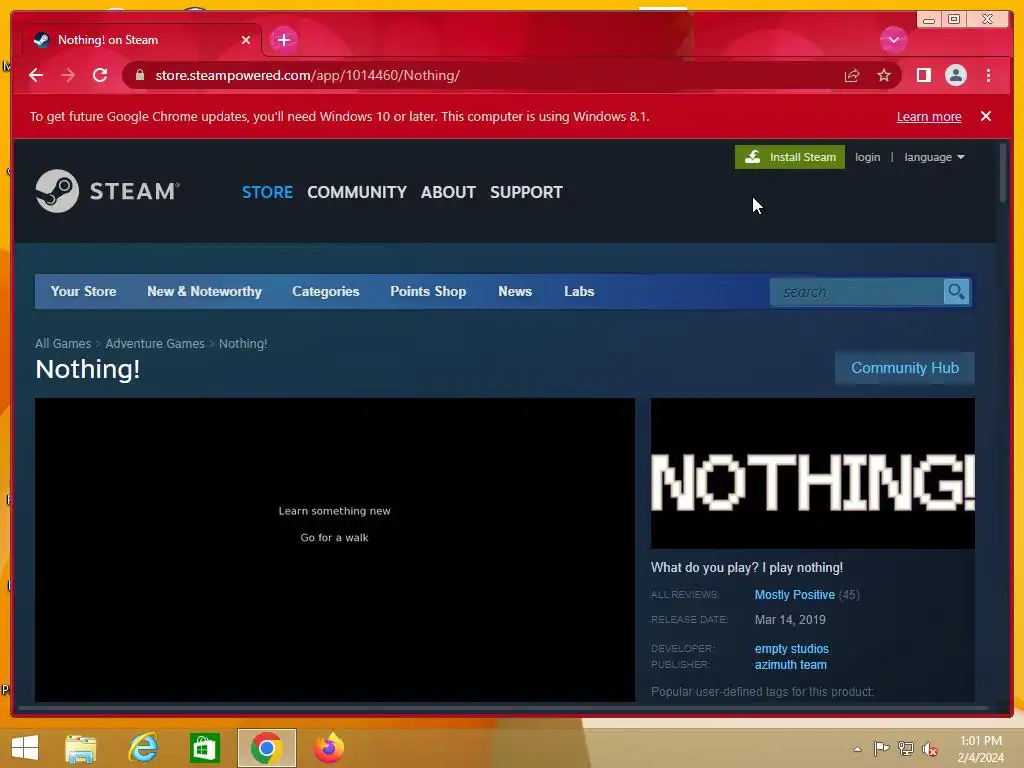This screenshot has width=1024, height=768.
Task: Open the ABOUT menu item
Action: [x=448, y=192]
